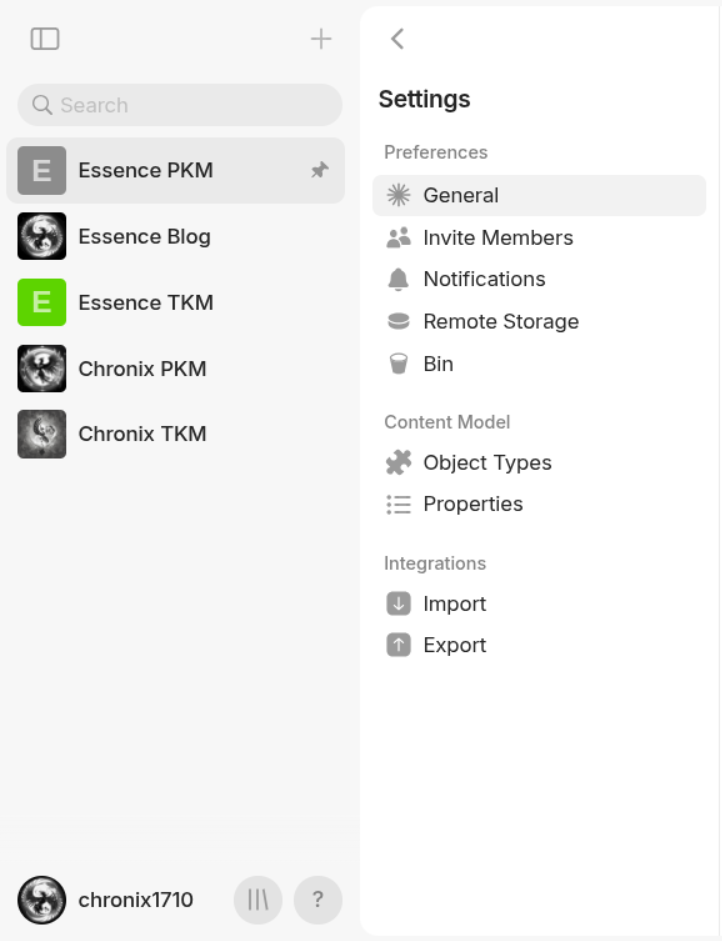Screen dimensions: 722x941
Task: Click the Import download-arrow icon
Action: pos(398,603)
